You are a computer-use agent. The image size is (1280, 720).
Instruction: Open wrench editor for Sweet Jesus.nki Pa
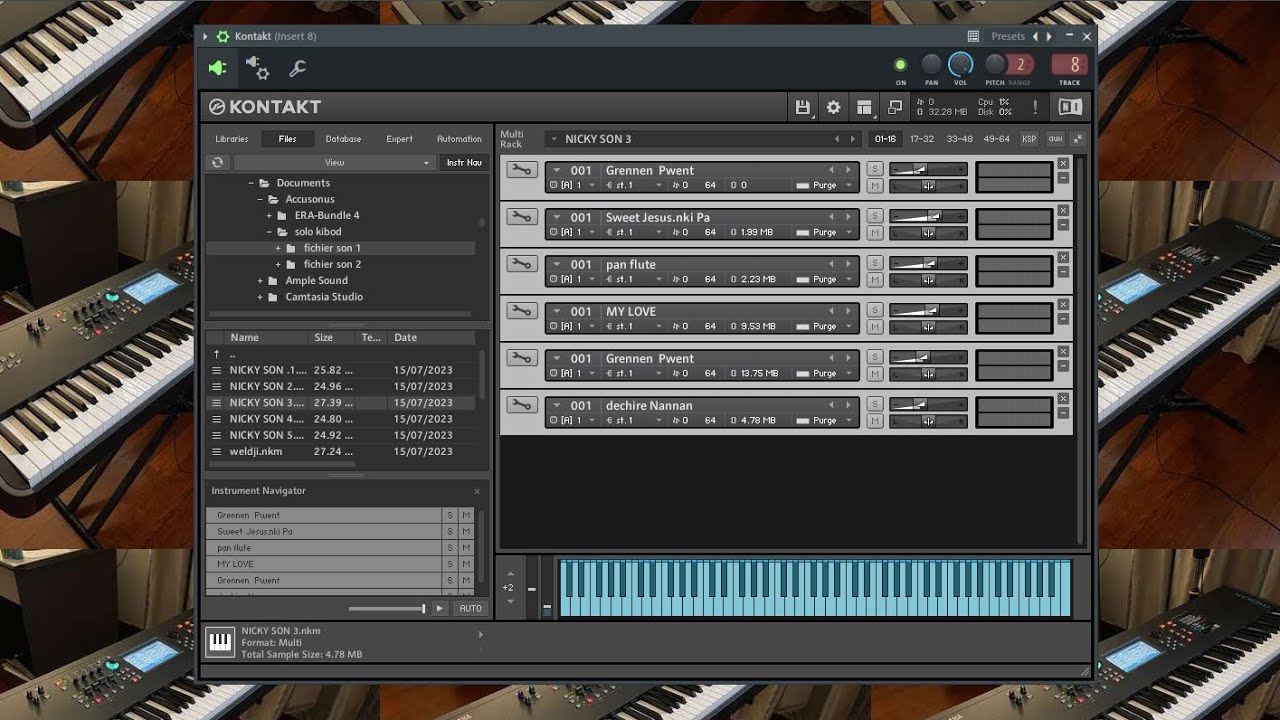pos(520,217)
